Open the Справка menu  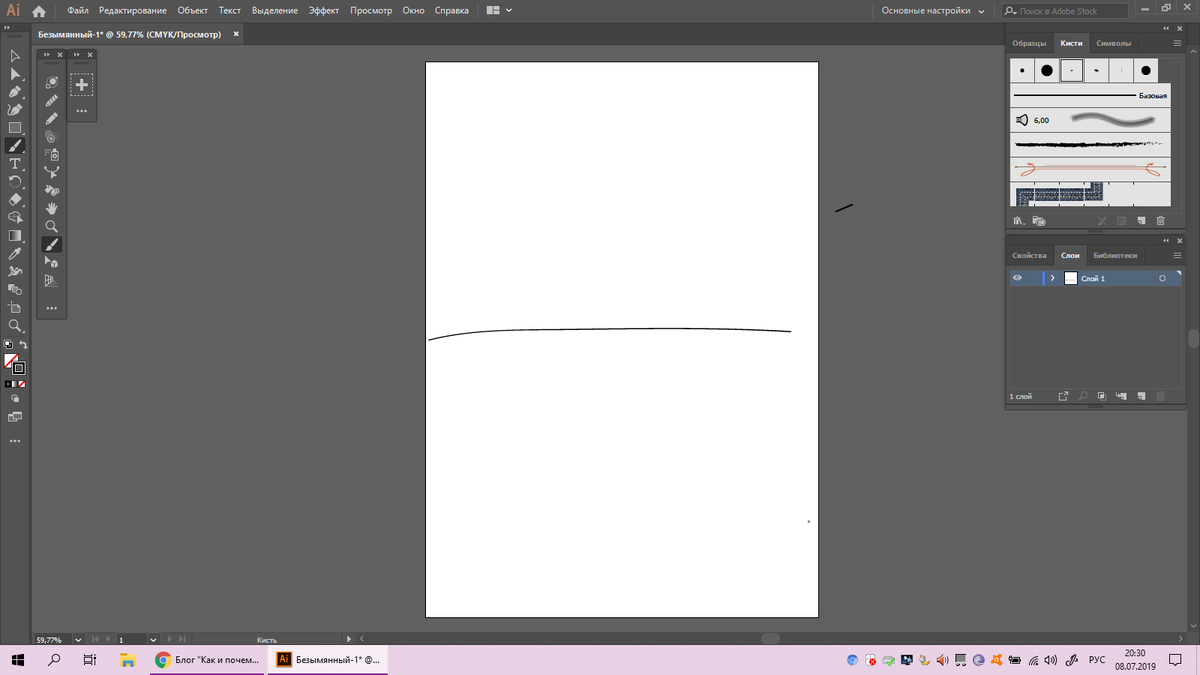452,10
